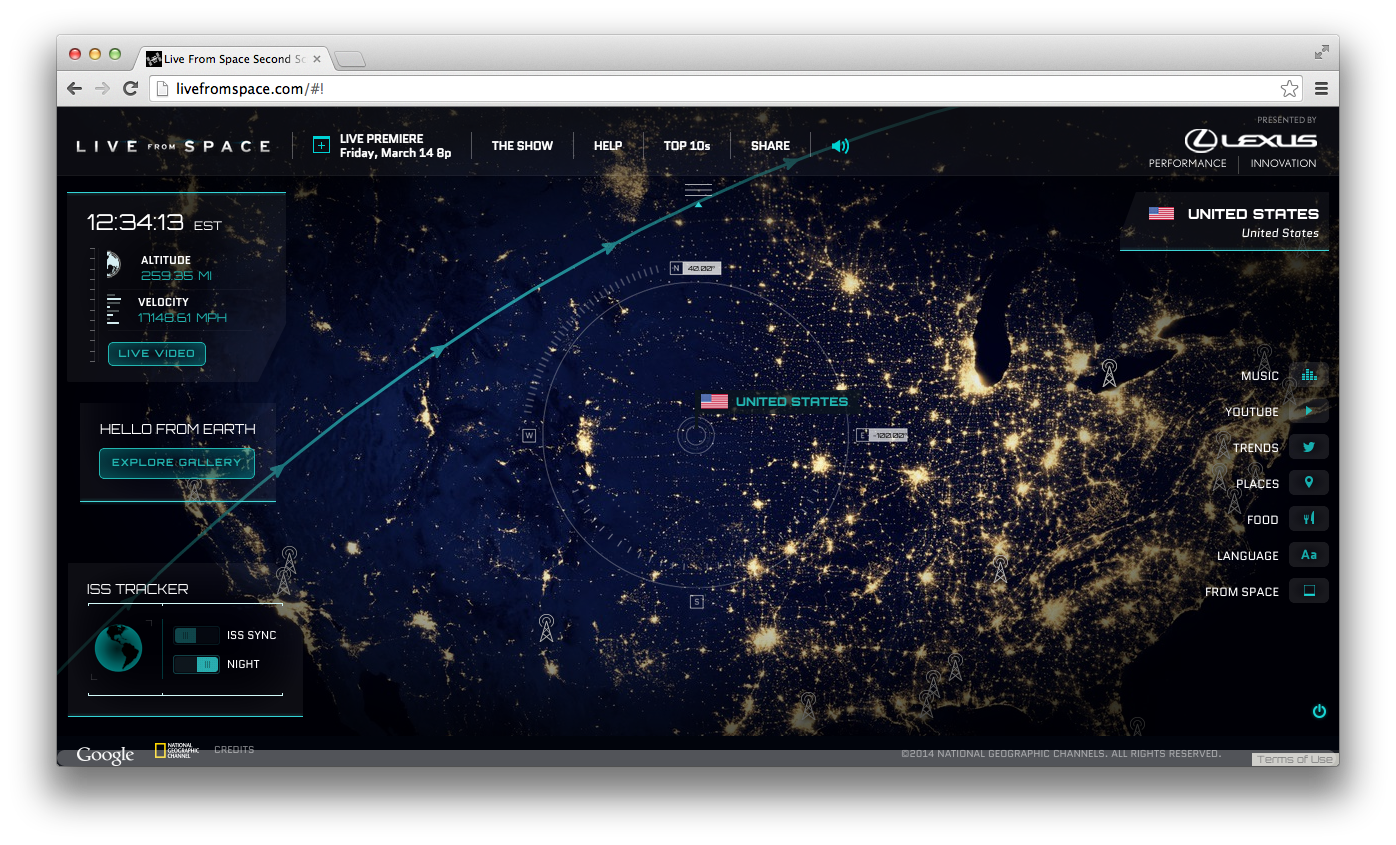The width and height of the screenshot is (1396, 845).
Task: Click the YouTube play icon
Action: pos(1309,411)
